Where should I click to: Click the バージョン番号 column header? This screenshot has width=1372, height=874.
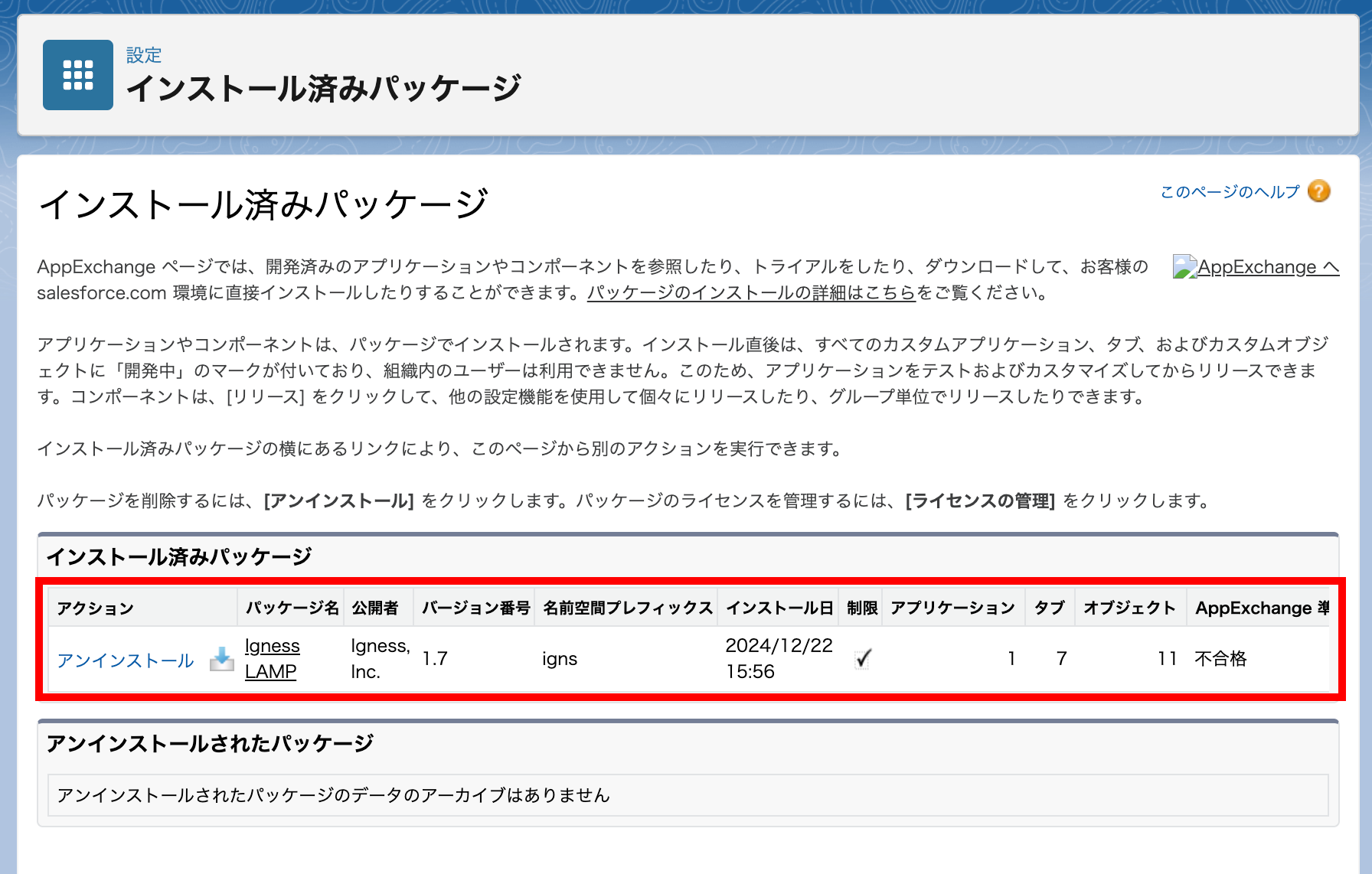pos(475,608)
